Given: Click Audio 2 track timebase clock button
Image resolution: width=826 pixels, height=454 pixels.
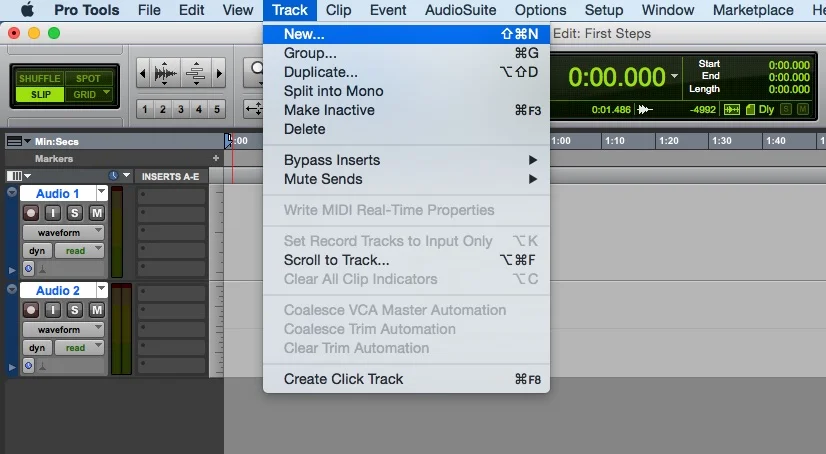Looking at the screenshot, I should tap(28, 365).
